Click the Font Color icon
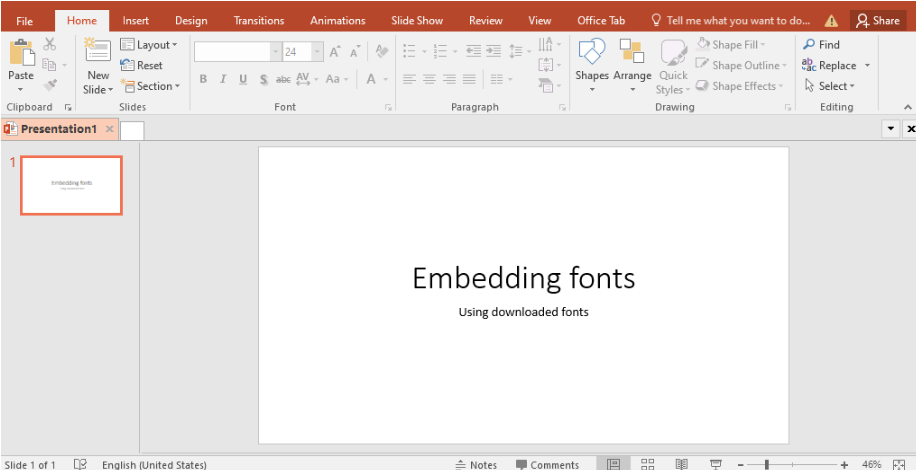 370,79
